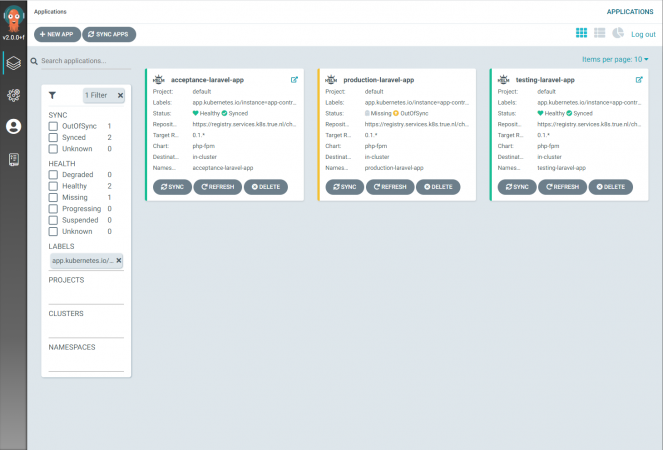Click namespace value production-laravel-app
The width and height of the screenshot is (663, 450).
tap(394, 168)
